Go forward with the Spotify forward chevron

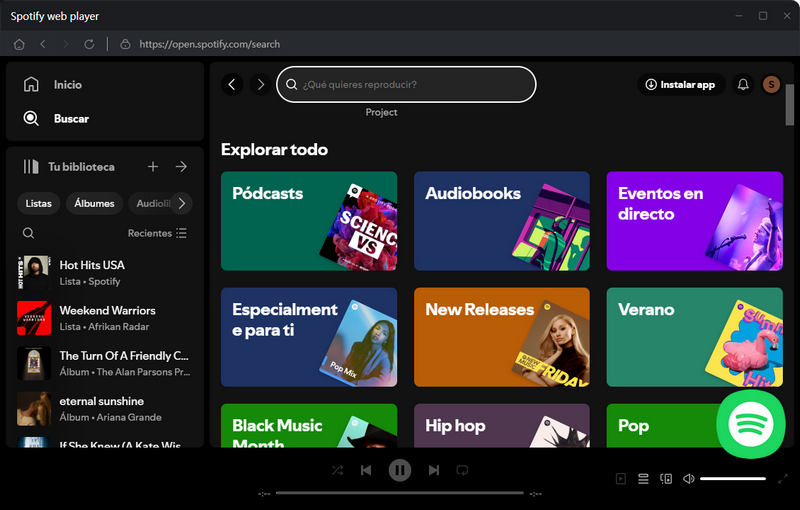point(261,84)
